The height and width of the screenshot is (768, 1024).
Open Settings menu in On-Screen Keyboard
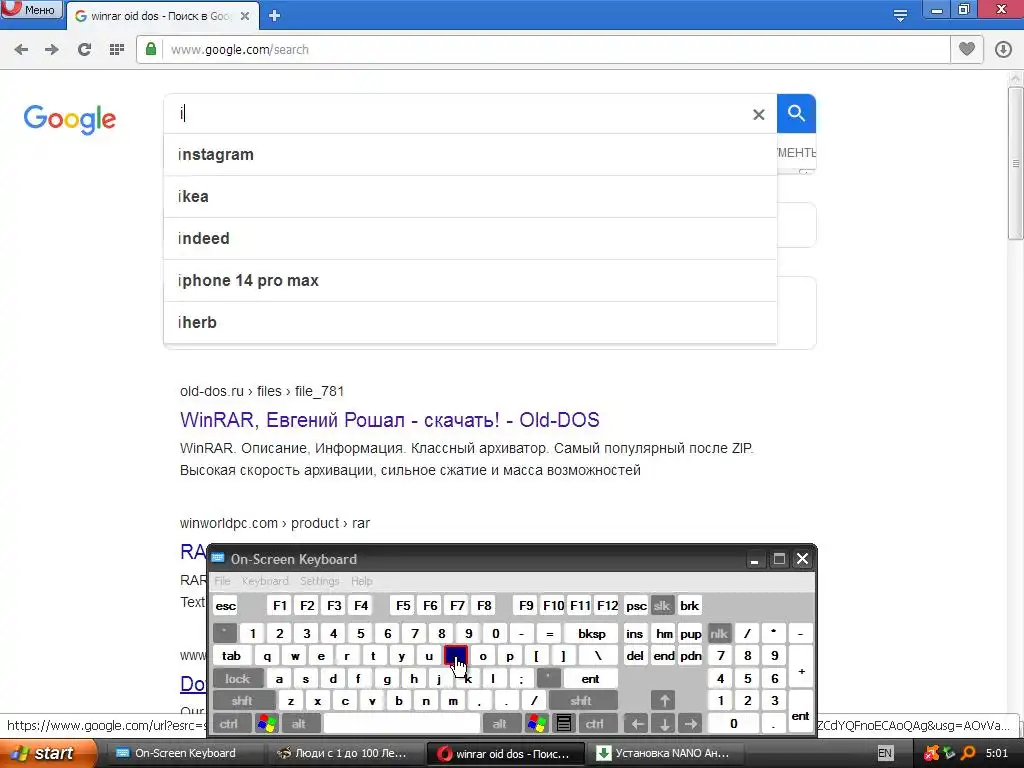(x=319, y=581)
